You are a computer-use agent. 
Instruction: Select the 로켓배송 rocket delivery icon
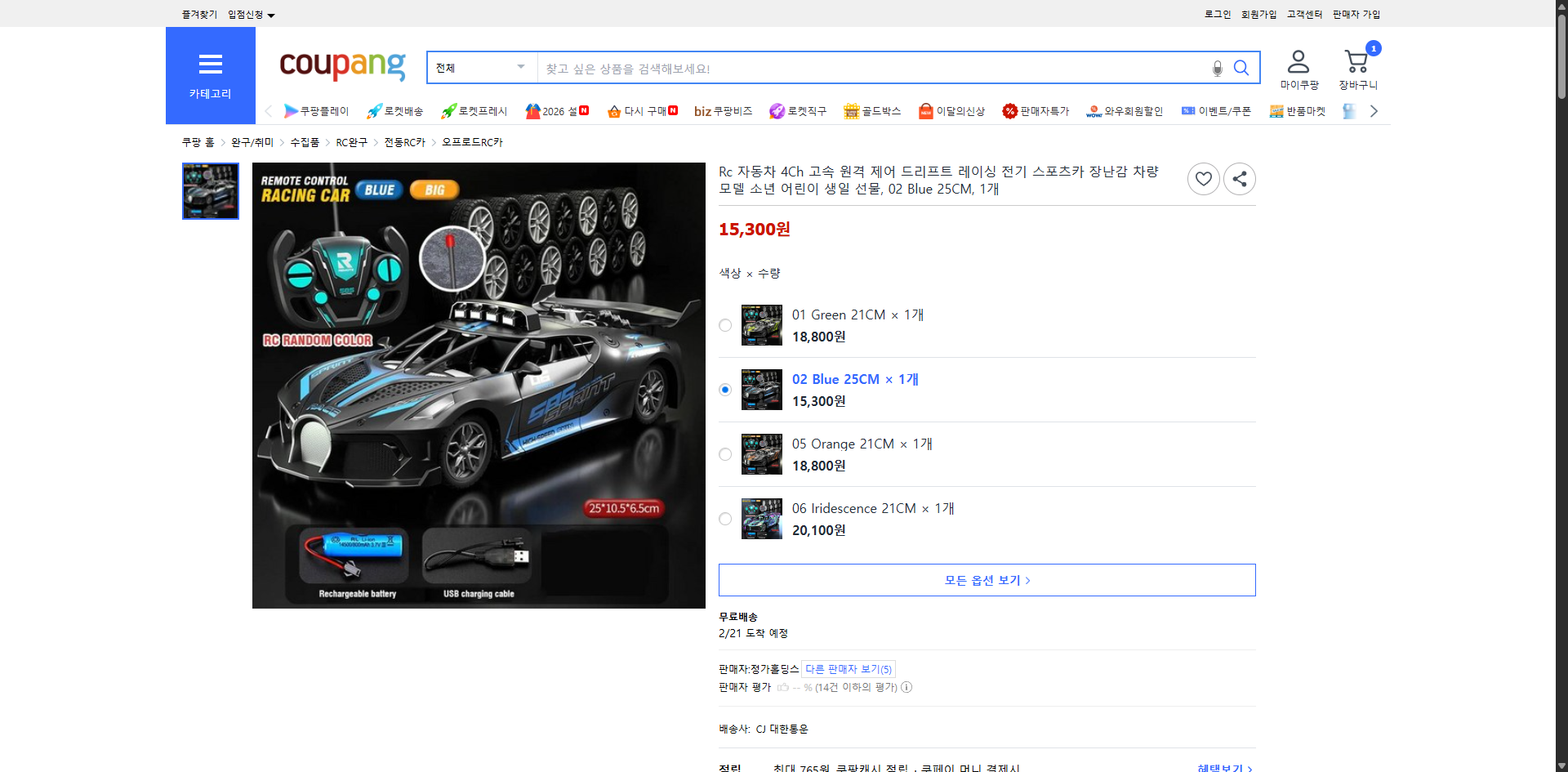(x=395, y=111)
